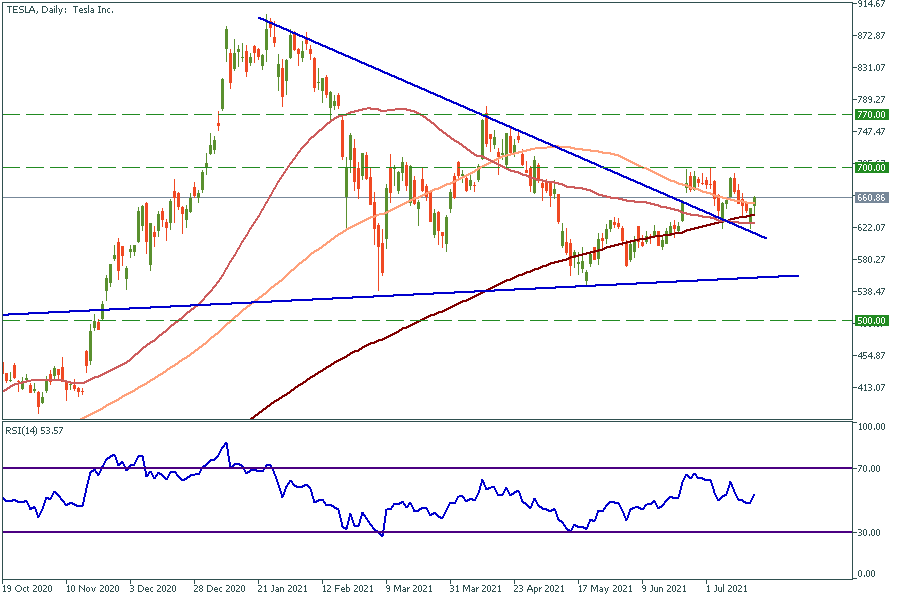Click the TESLA, Daily chart title
This screenshot has width=900, height=600.
coord(56,9)
